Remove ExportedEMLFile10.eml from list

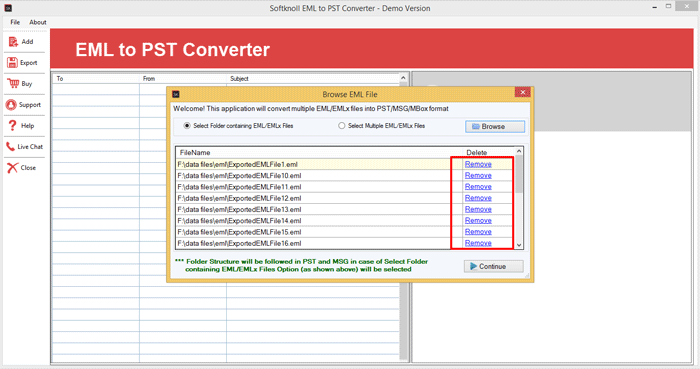478,175
